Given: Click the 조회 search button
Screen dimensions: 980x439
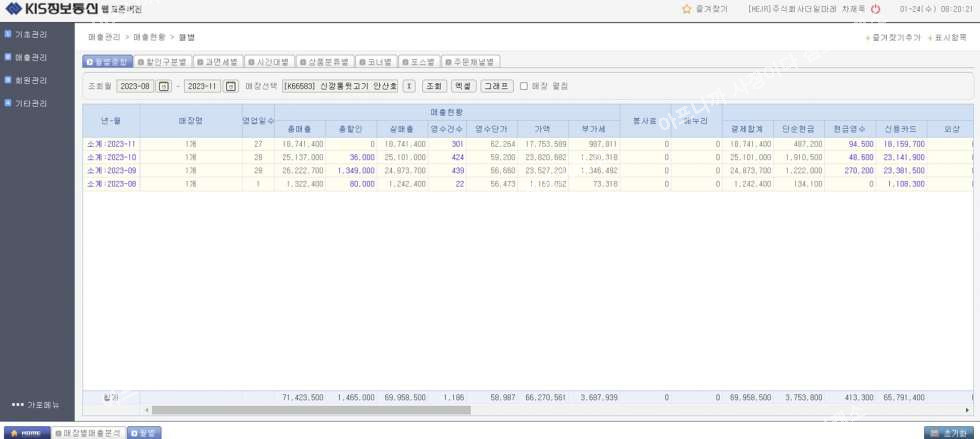Looking at the screenshot, I should pos(433,86).
